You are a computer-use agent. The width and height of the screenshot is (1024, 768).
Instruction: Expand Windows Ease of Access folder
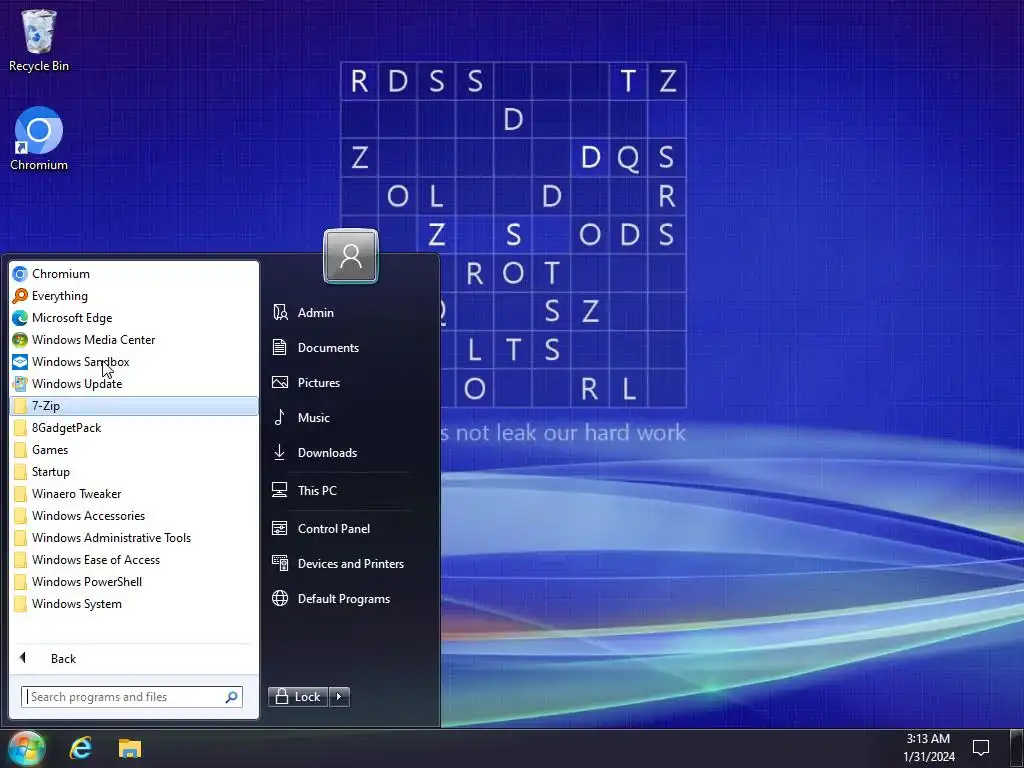click(134, 560)
